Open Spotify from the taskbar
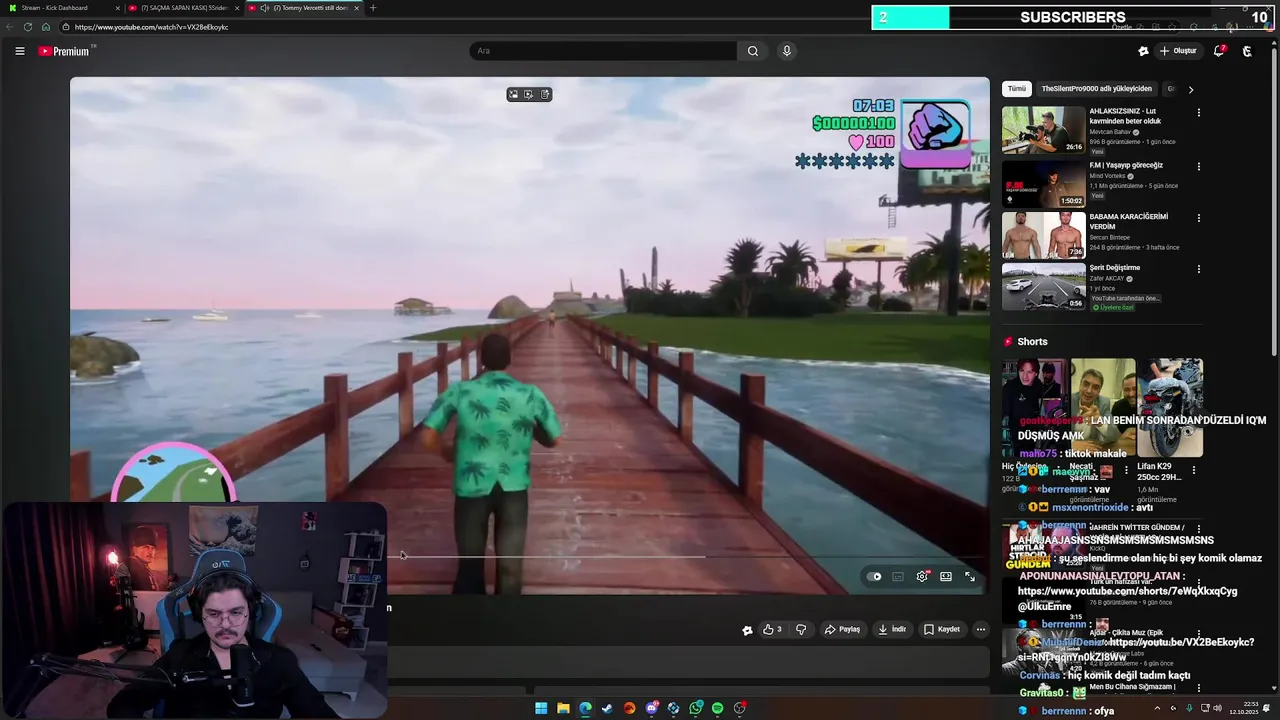 (x=717, y=708)
